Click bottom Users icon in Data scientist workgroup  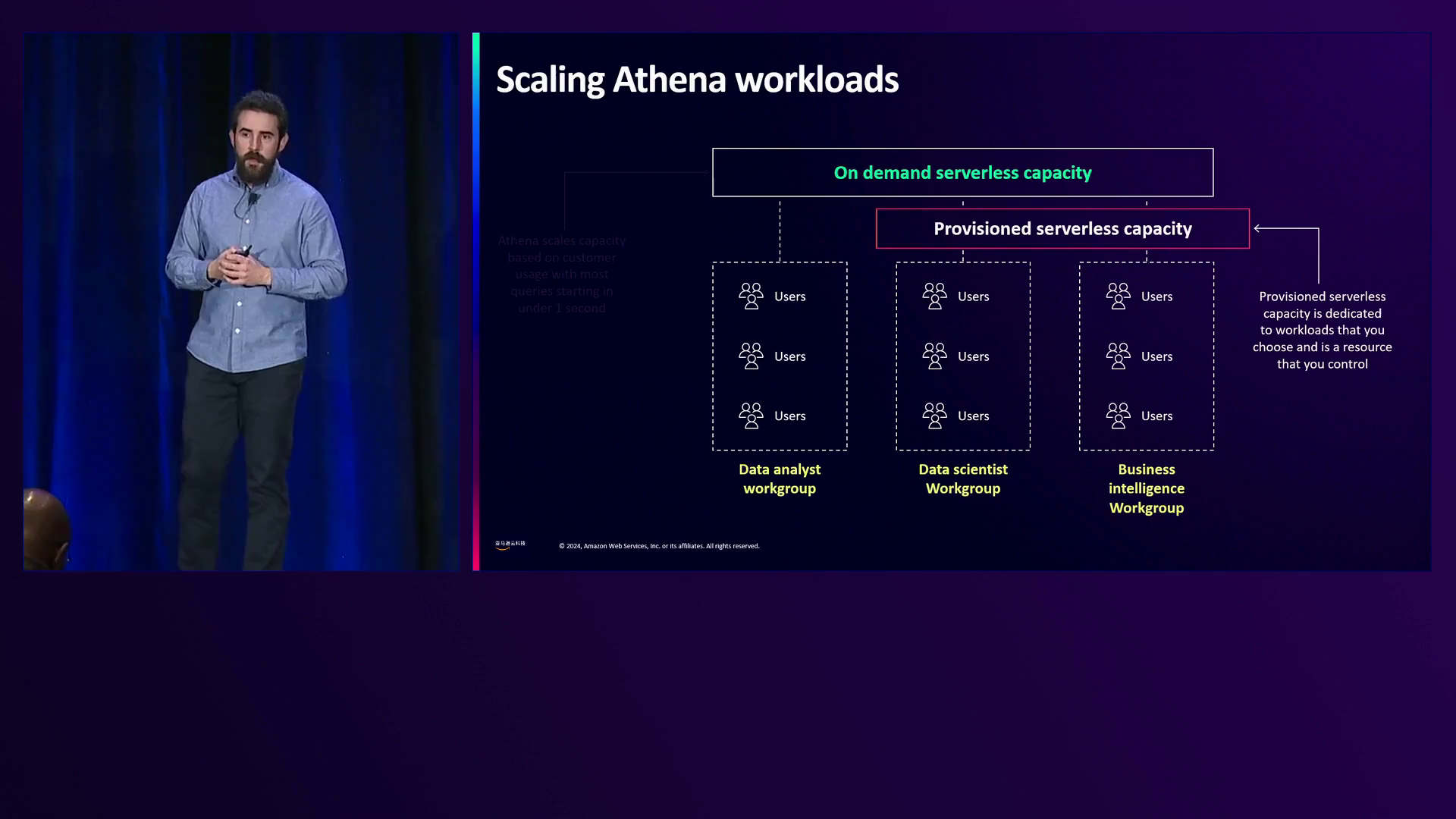(x=934, y=416)
